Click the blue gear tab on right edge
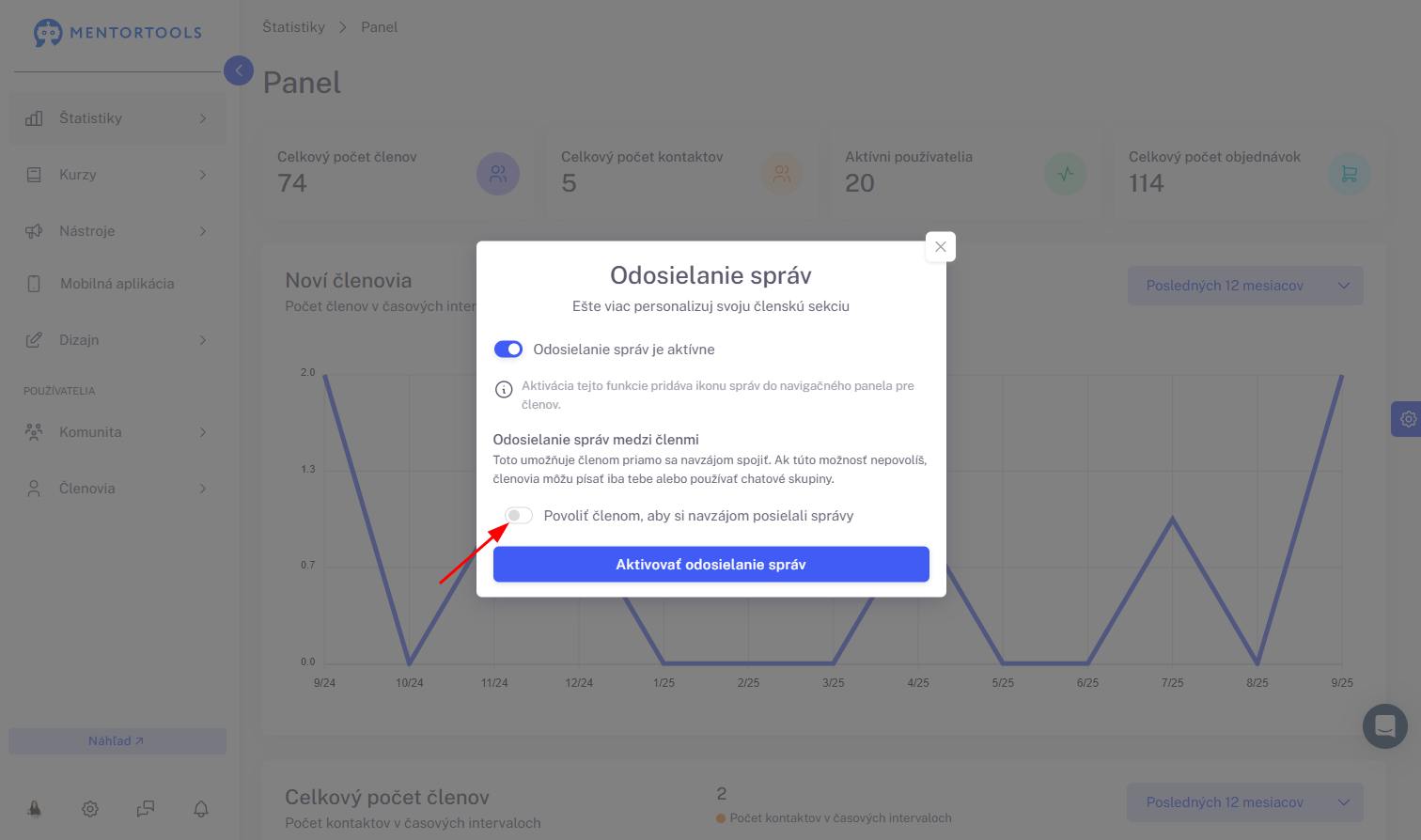1421x840 pixels. pyautogui.click(x=1407, y=419)
